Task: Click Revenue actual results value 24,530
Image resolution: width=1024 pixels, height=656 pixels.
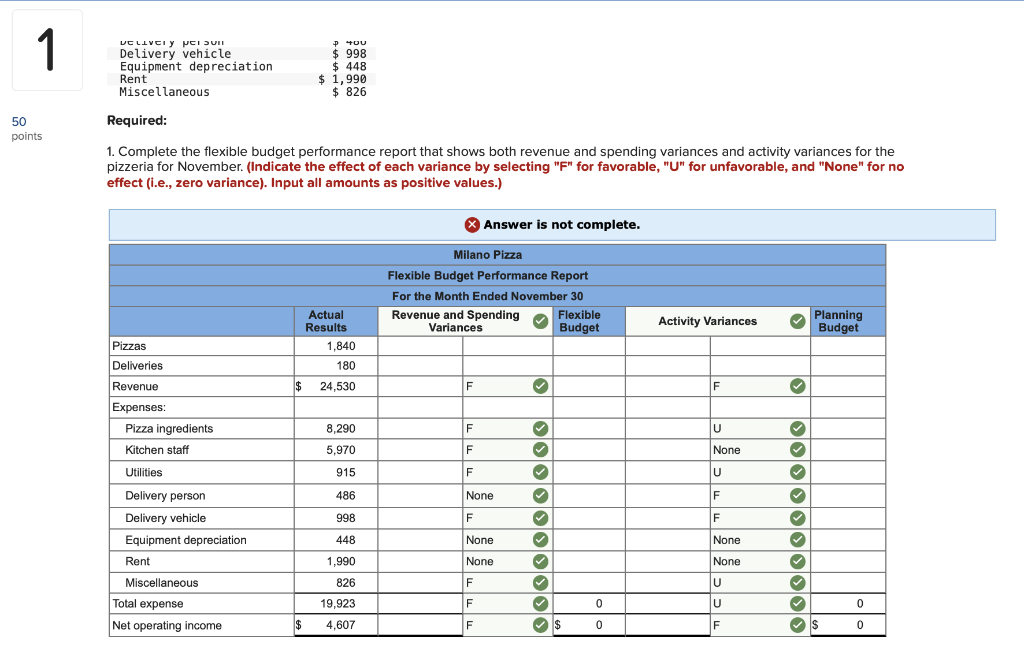Action: point(338,386)
